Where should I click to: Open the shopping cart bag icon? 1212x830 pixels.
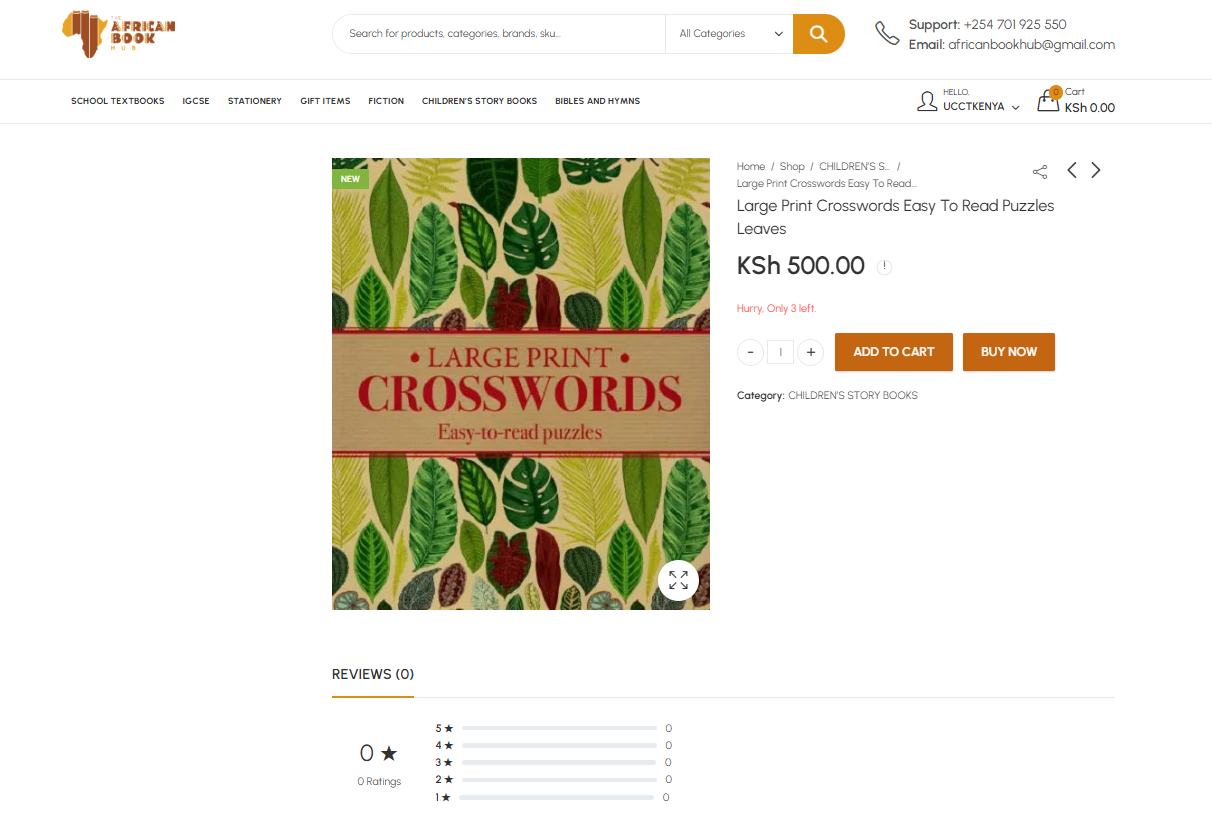tap(1047, 101)
